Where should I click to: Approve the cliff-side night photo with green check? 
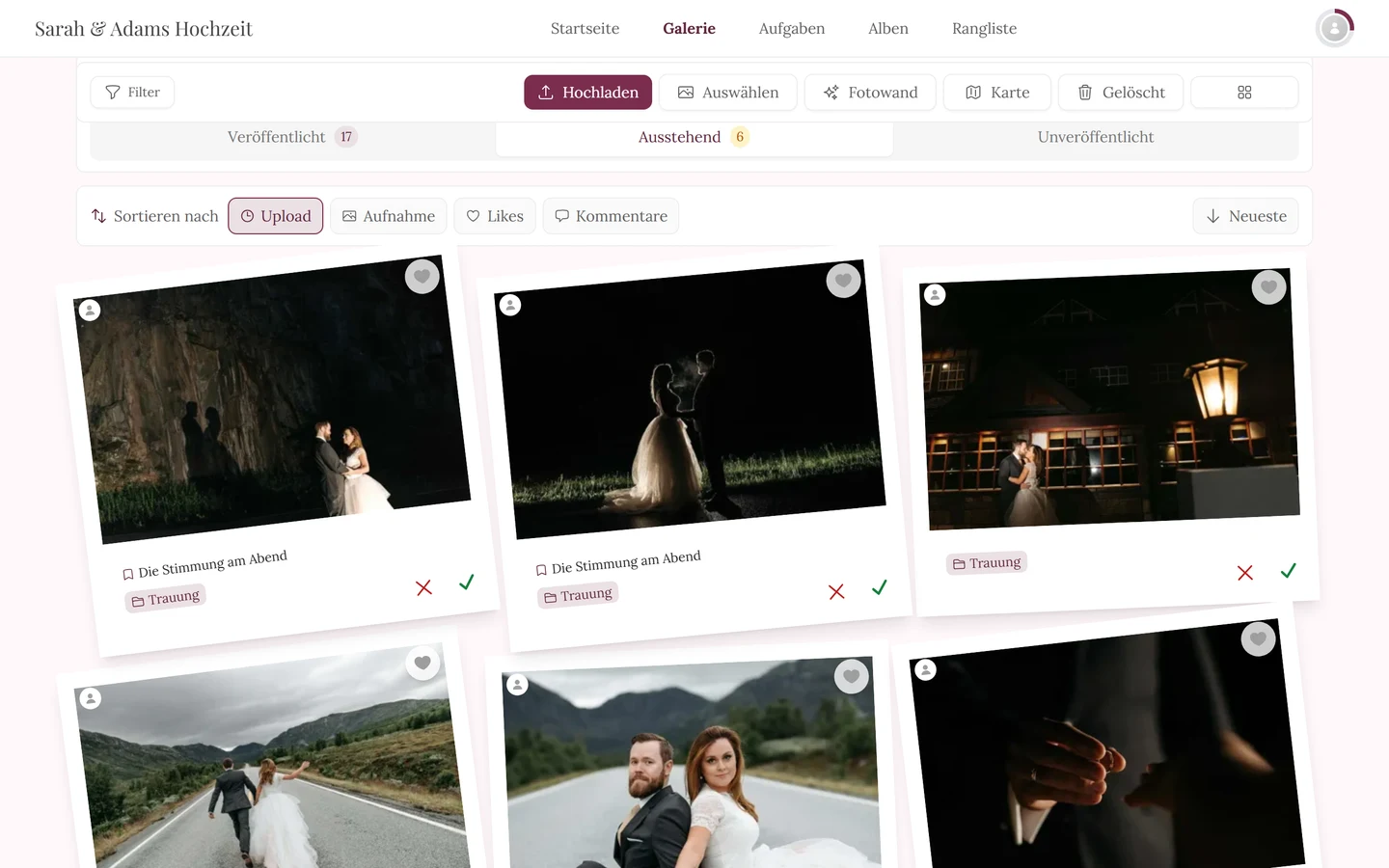[467, 582]
